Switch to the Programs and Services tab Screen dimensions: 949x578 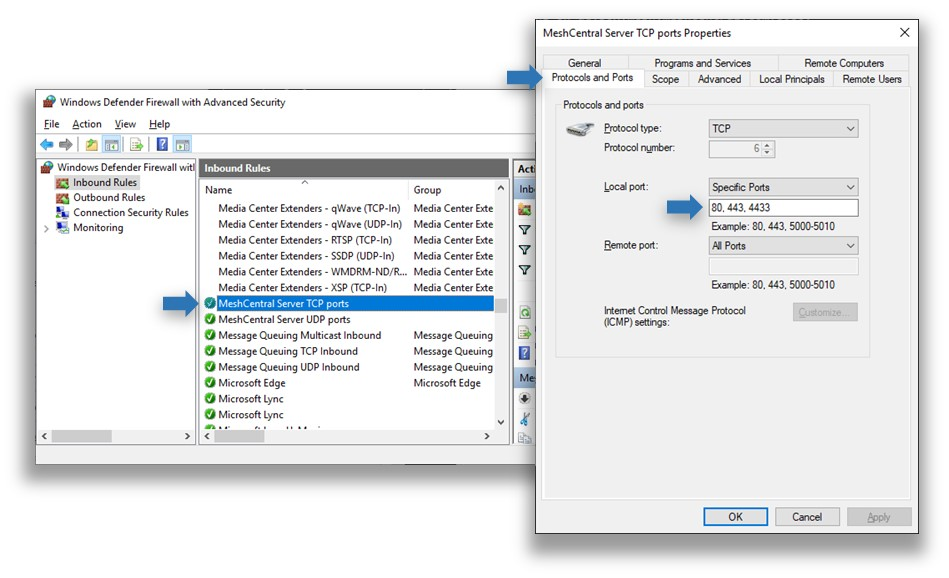point(702,63)
